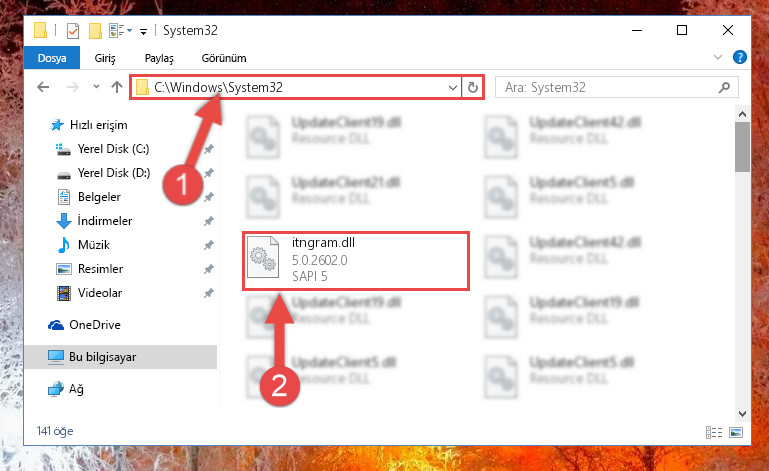Go up one folder level arrow

pos(117,87)
